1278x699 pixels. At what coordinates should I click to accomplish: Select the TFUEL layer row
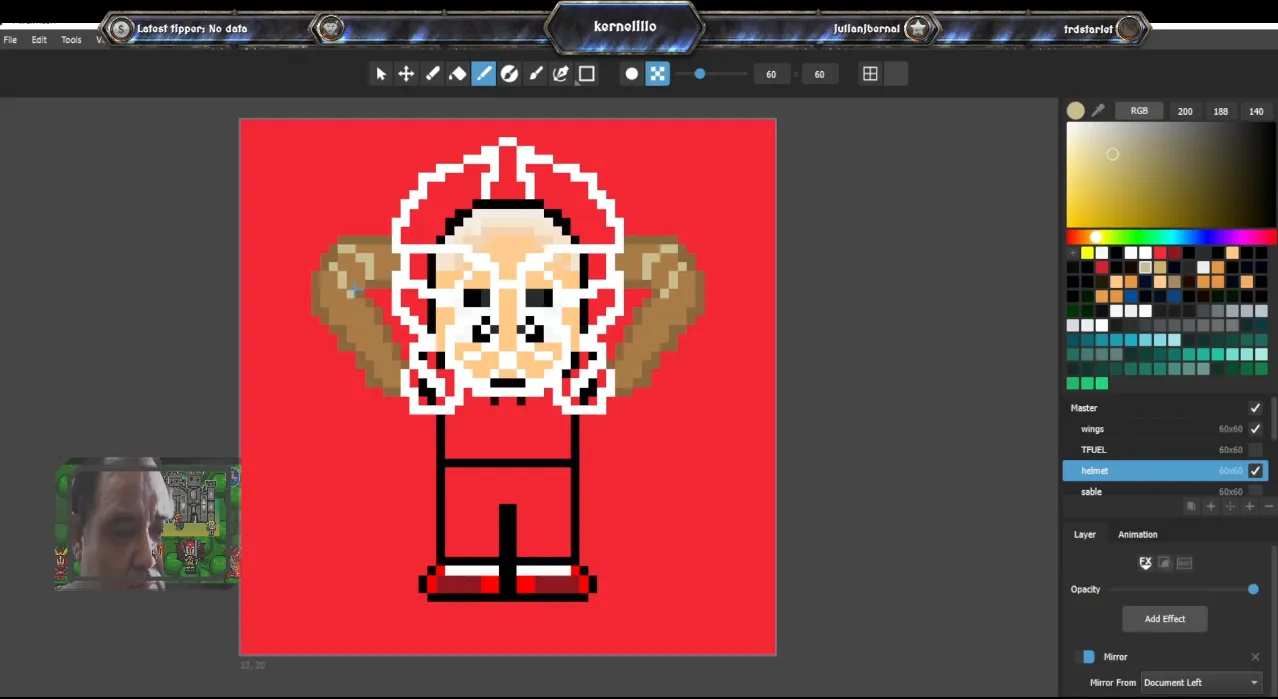tap(1165, 450)
